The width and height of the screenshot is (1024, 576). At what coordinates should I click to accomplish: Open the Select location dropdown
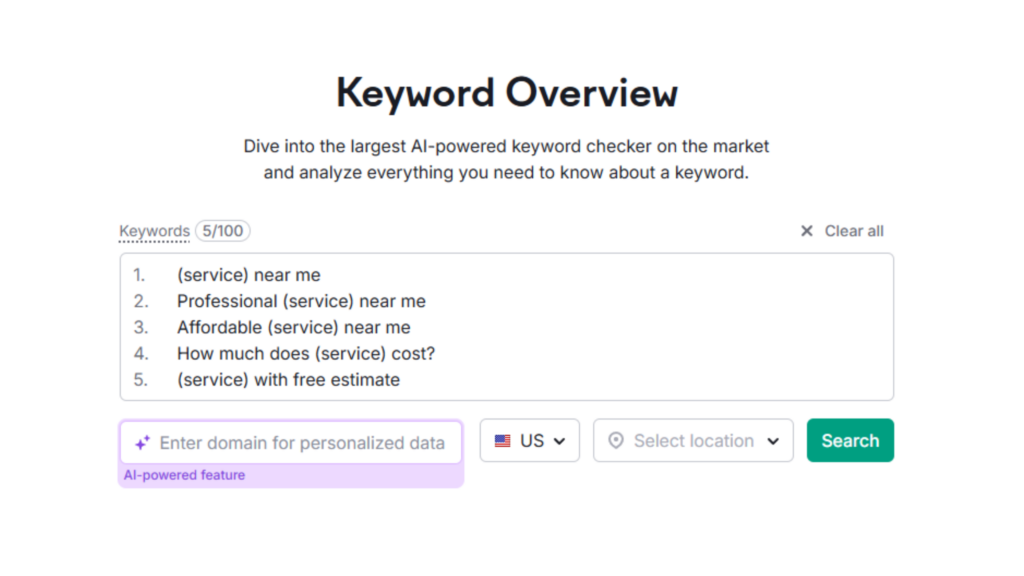point(693,440)
